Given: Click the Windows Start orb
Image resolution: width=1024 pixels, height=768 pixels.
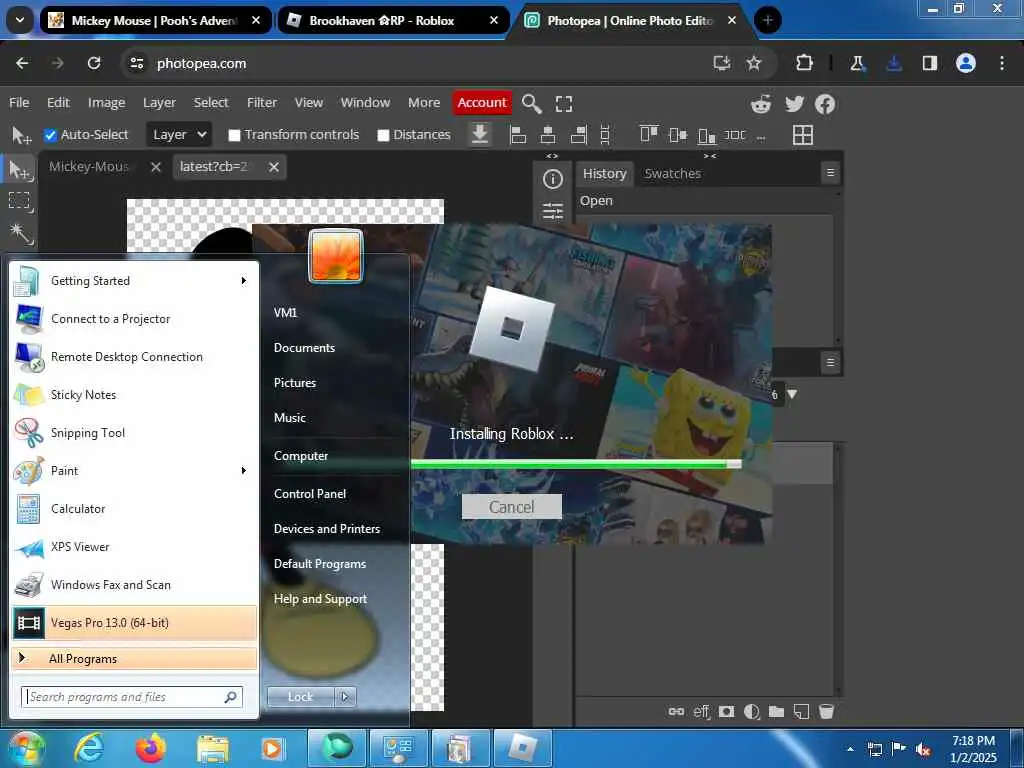Looking at the screenshot, I should click(25, 748).
